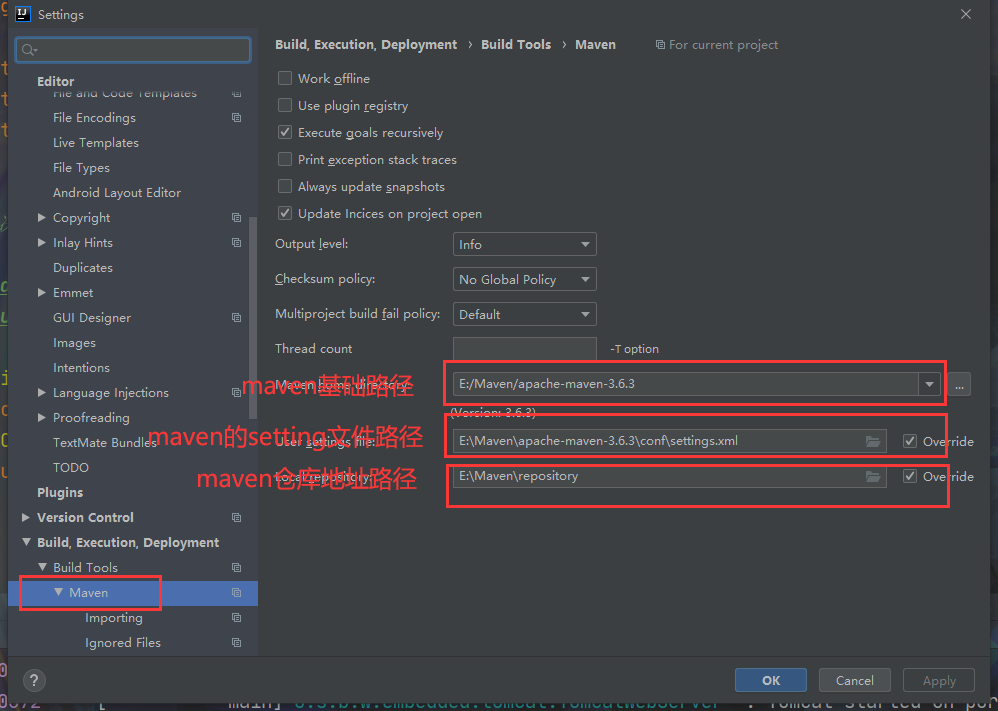Open the Output level dropdown
The width and height of the screenshot is (998, 711).
click(x=524, y=244)
